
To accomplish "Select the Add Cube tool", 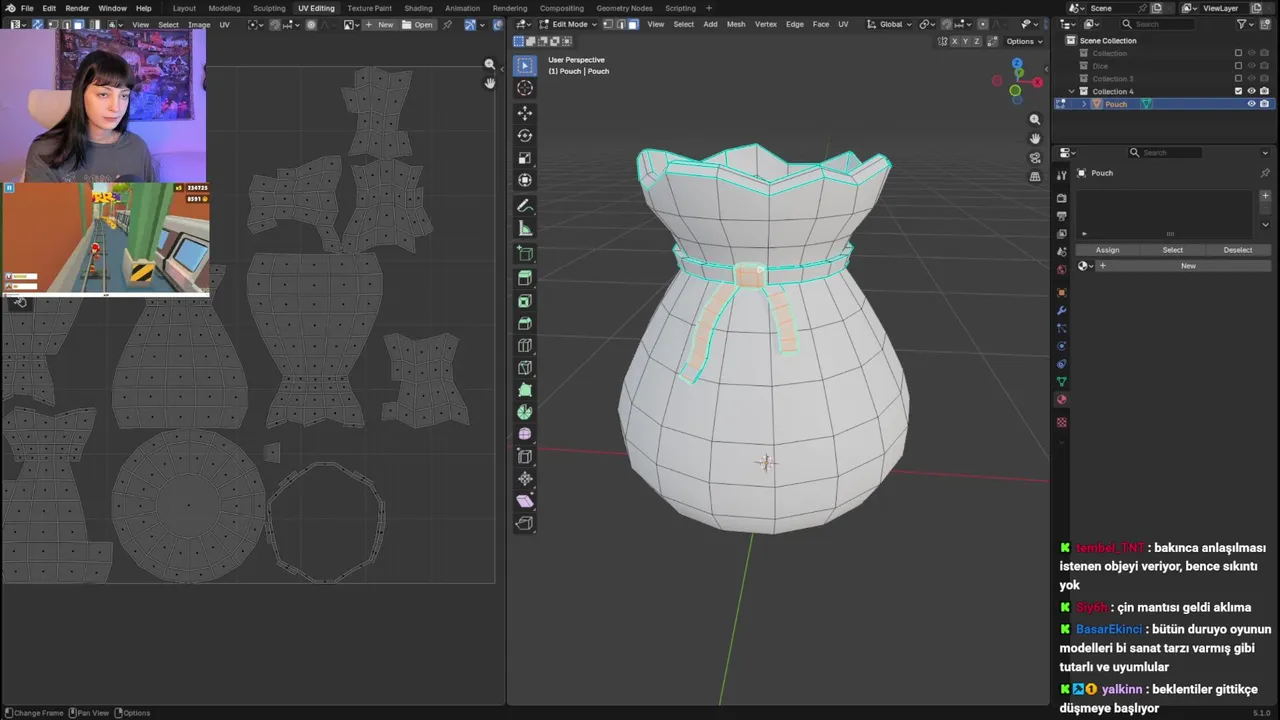I will (x=525, y=254).
